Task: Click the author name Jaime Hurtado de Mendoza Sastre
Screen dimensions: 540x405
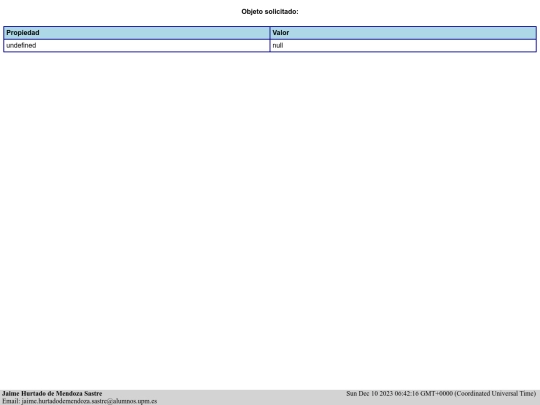Action: (x=52, y=393)
